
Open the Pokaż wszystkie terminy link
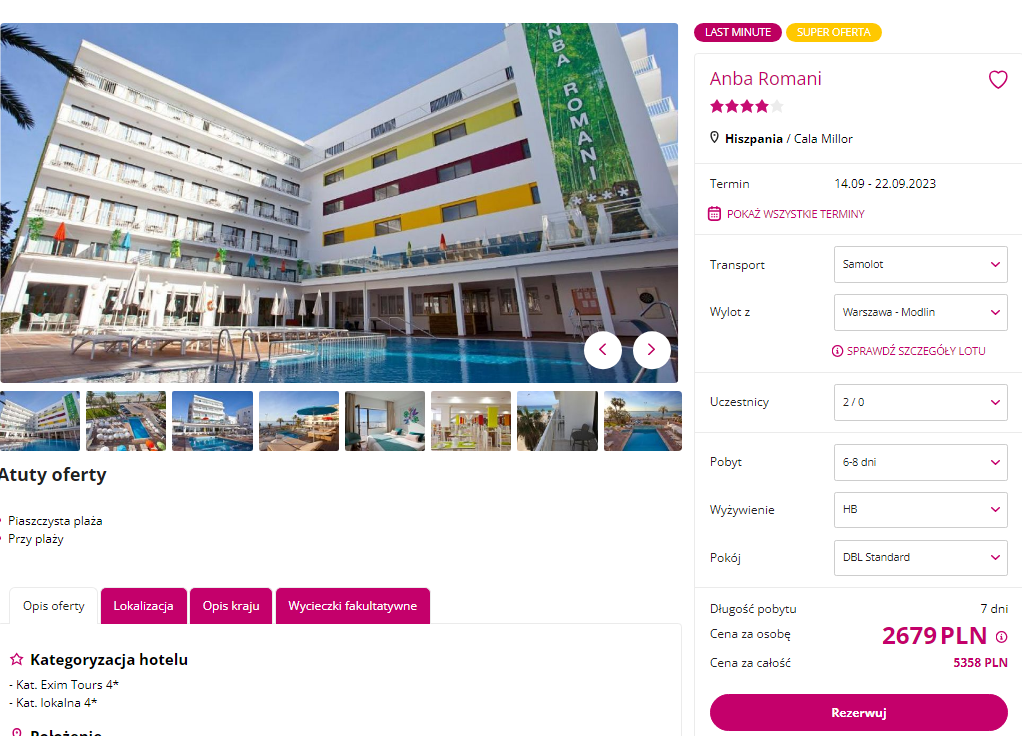point(795,214)
